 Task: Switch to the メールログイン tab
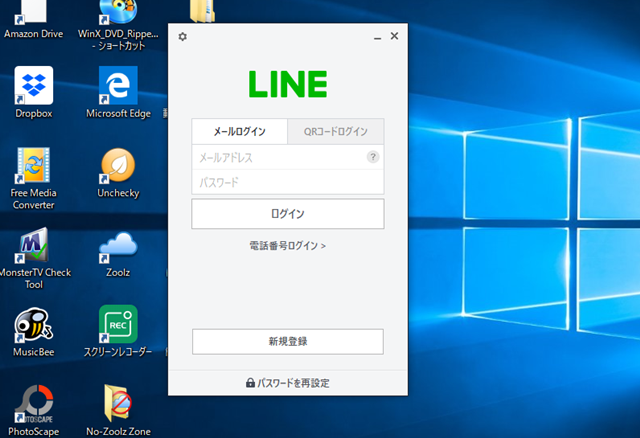point(240,131)
